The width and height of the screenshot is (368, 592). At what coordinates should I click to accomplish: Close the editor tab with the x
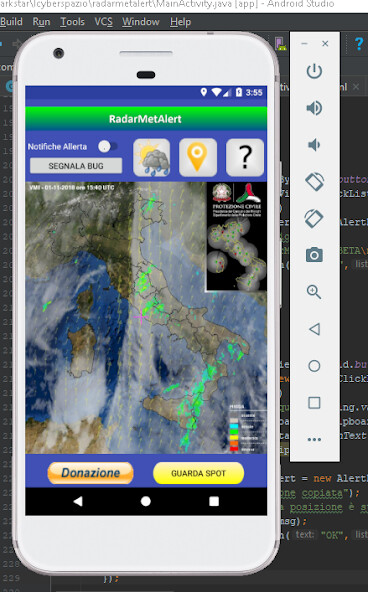click(356, 87)
